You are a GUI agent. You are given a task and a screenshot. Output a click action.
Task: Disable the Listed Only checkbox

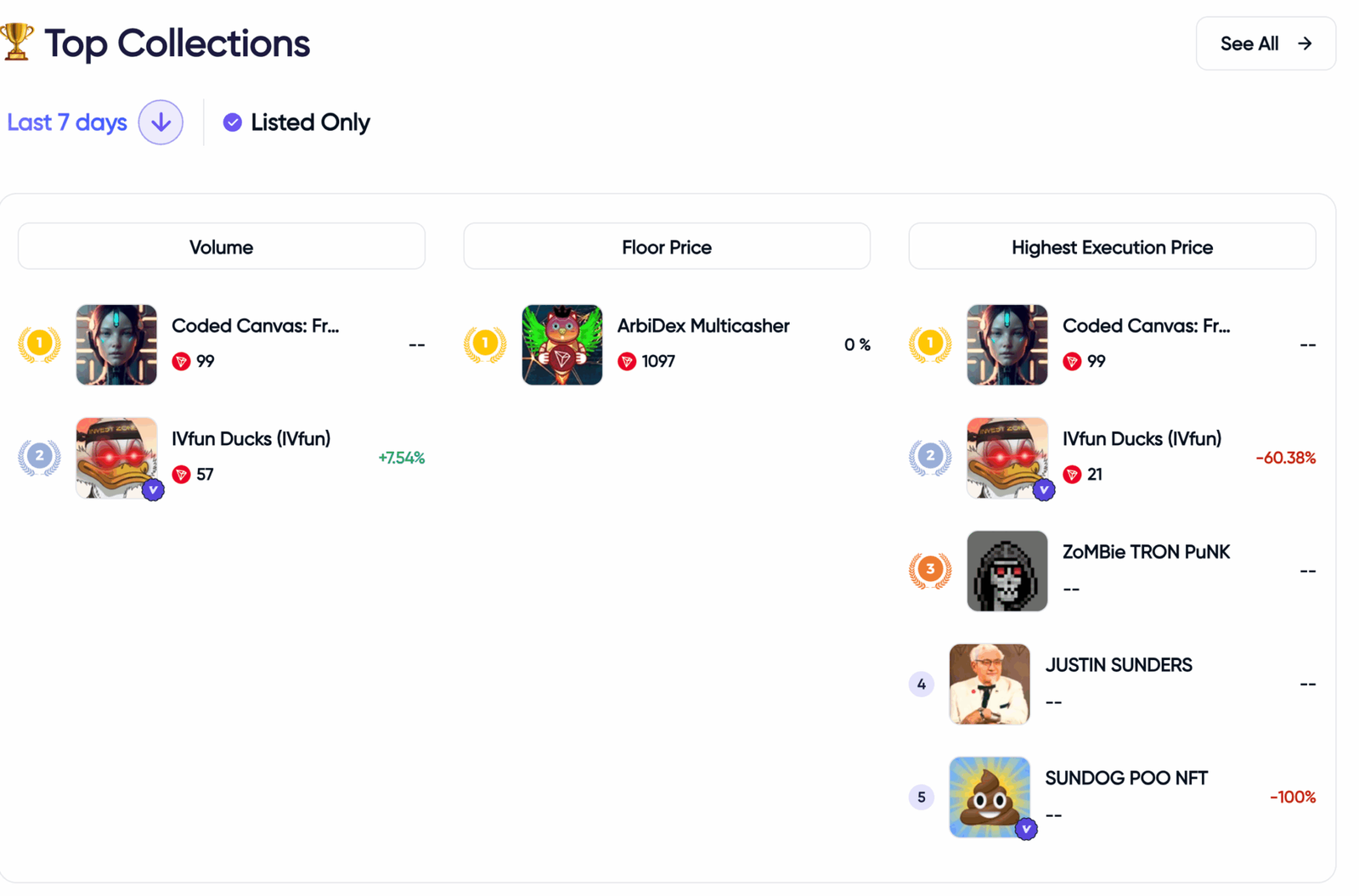click(231, 122)
